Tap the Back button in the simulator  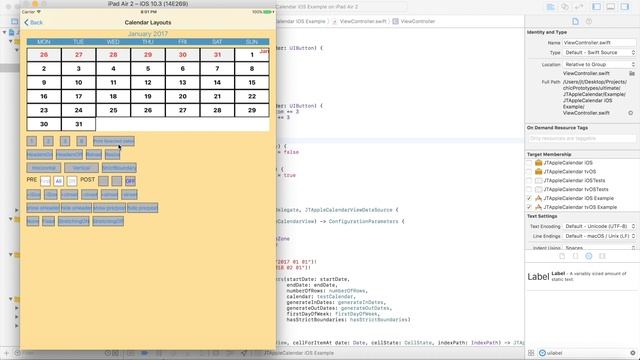tap(33, 22)
